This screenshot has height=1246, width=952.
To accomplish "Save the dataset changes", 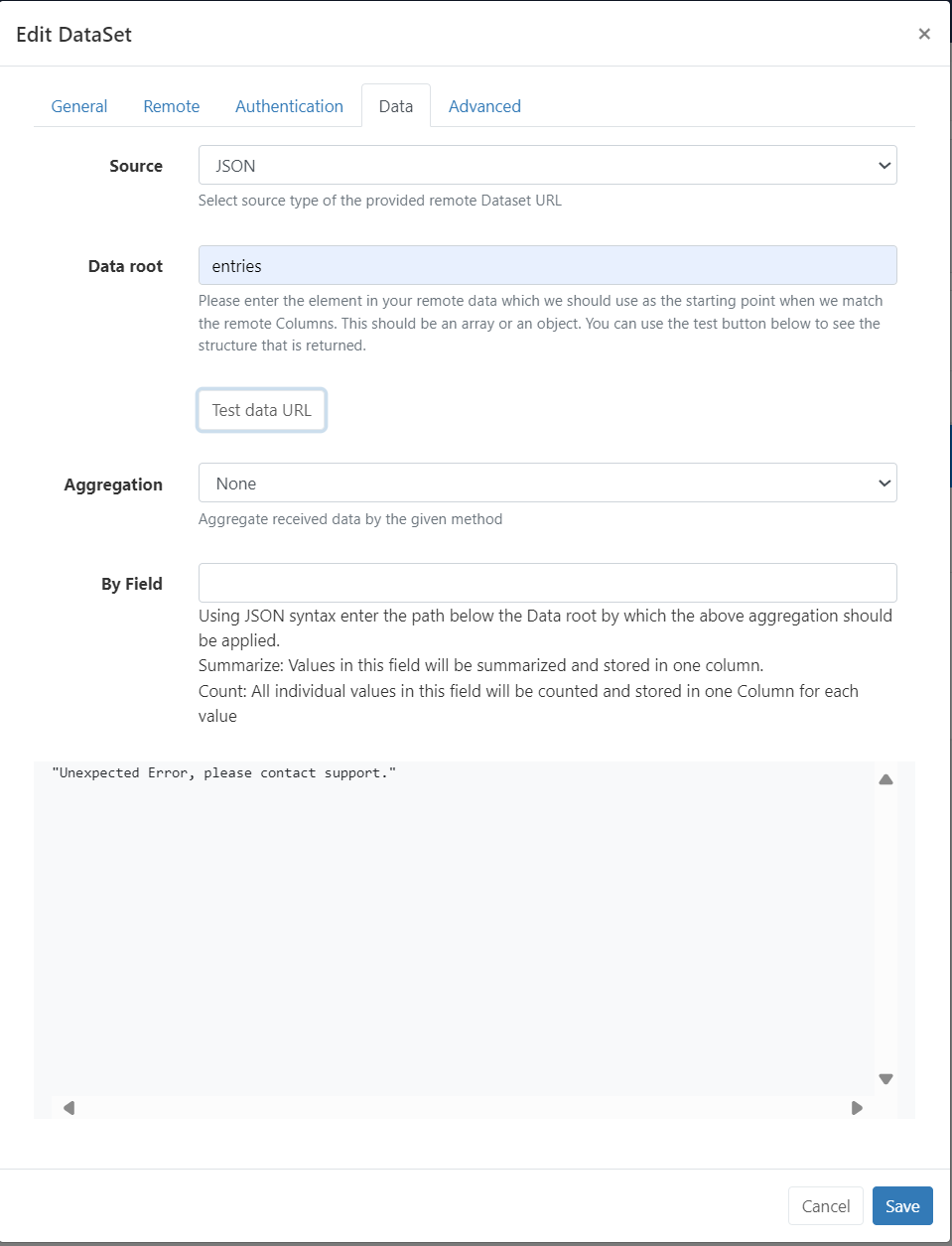I will click(902, 1206).
